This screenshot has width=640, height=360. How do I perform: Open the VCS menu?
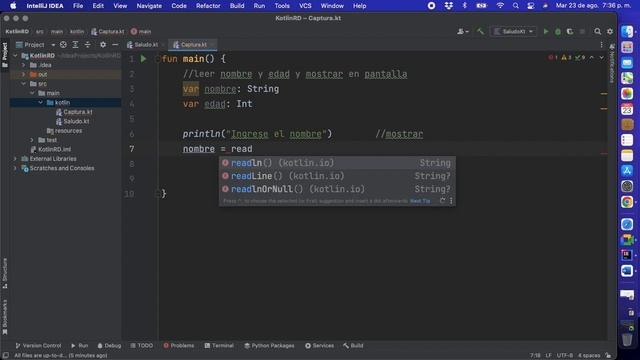click(x=305, y=6)
